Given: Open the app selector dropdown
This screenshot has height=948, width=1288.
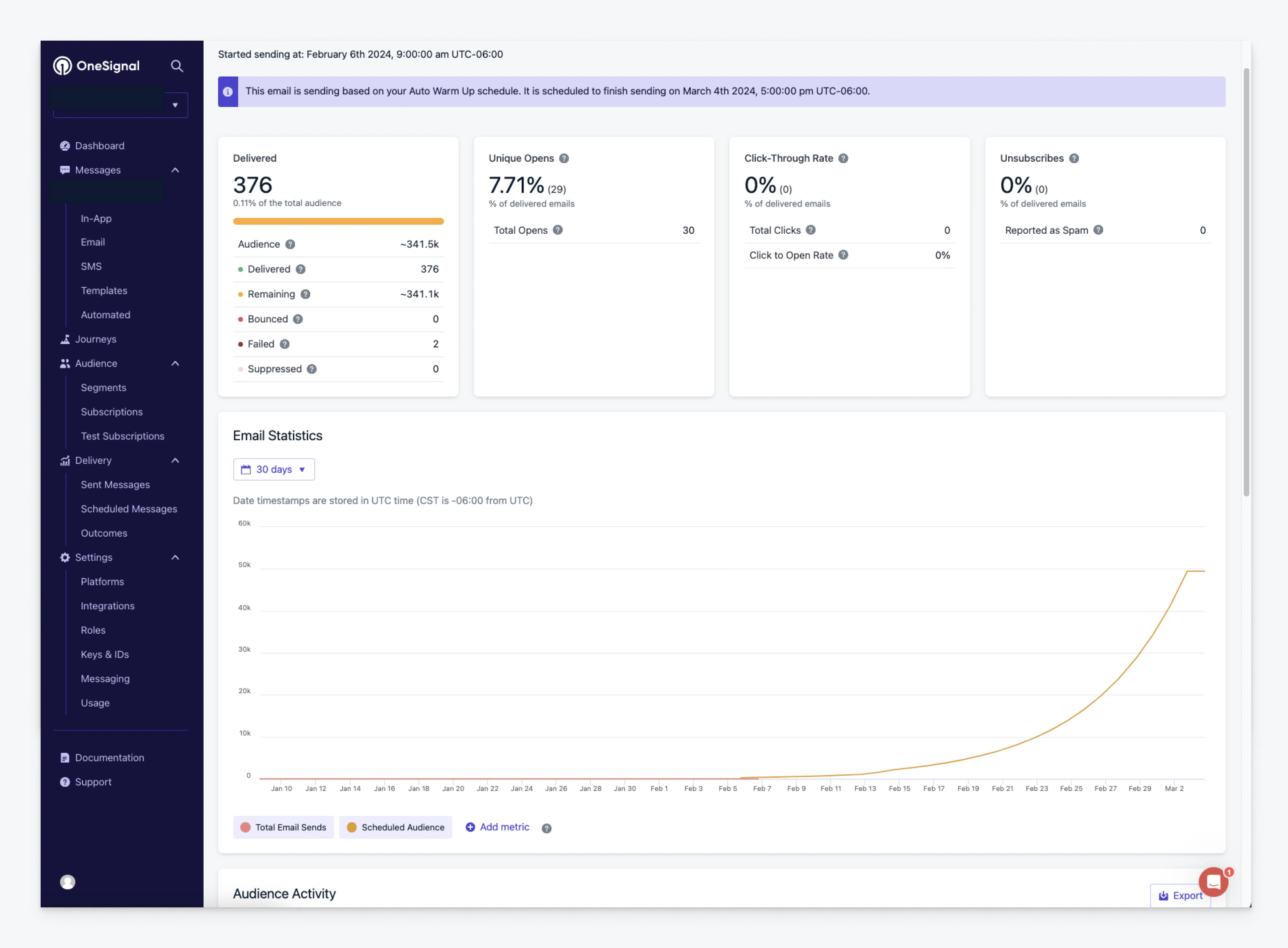Looking at the screenshot, I should 175,104.
